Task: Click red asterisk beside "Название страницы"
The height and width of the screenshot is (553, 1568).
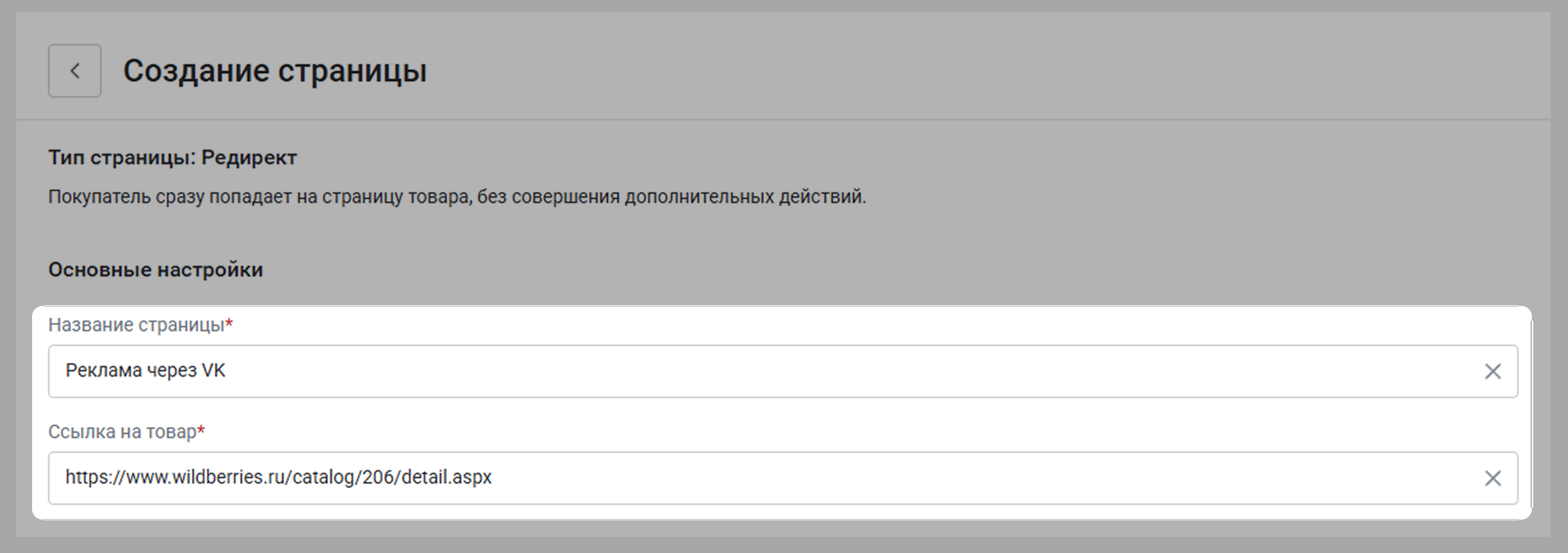Action: [229, 324]
